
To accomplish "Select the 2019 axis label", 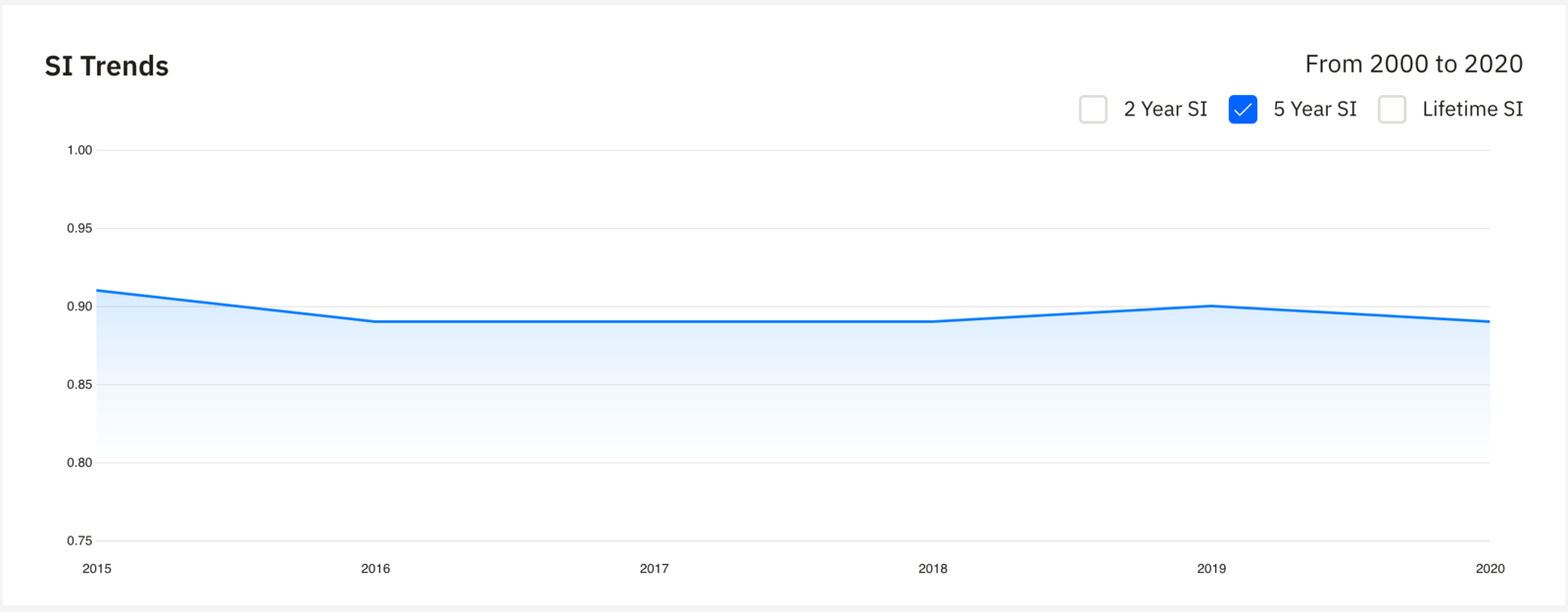I will tap(1212, 568).
